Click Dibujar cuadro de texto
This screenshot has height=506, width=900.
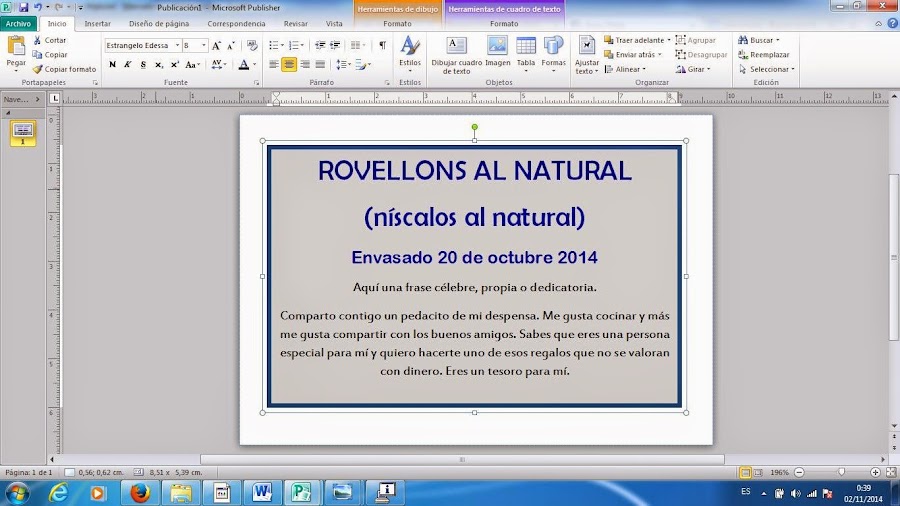pos(457,55)
